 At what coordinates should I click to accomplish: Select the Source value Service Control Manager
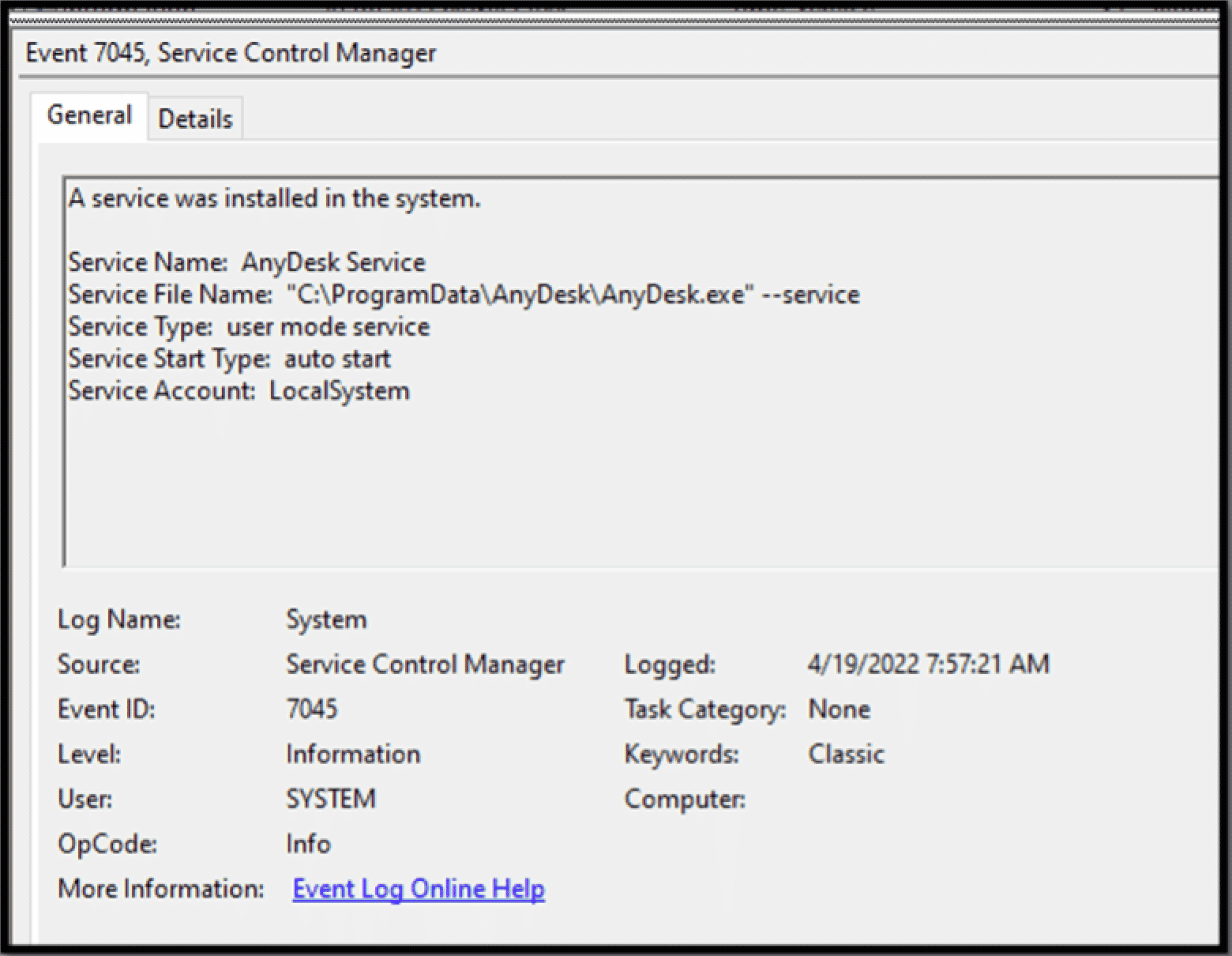coord(425,664)
